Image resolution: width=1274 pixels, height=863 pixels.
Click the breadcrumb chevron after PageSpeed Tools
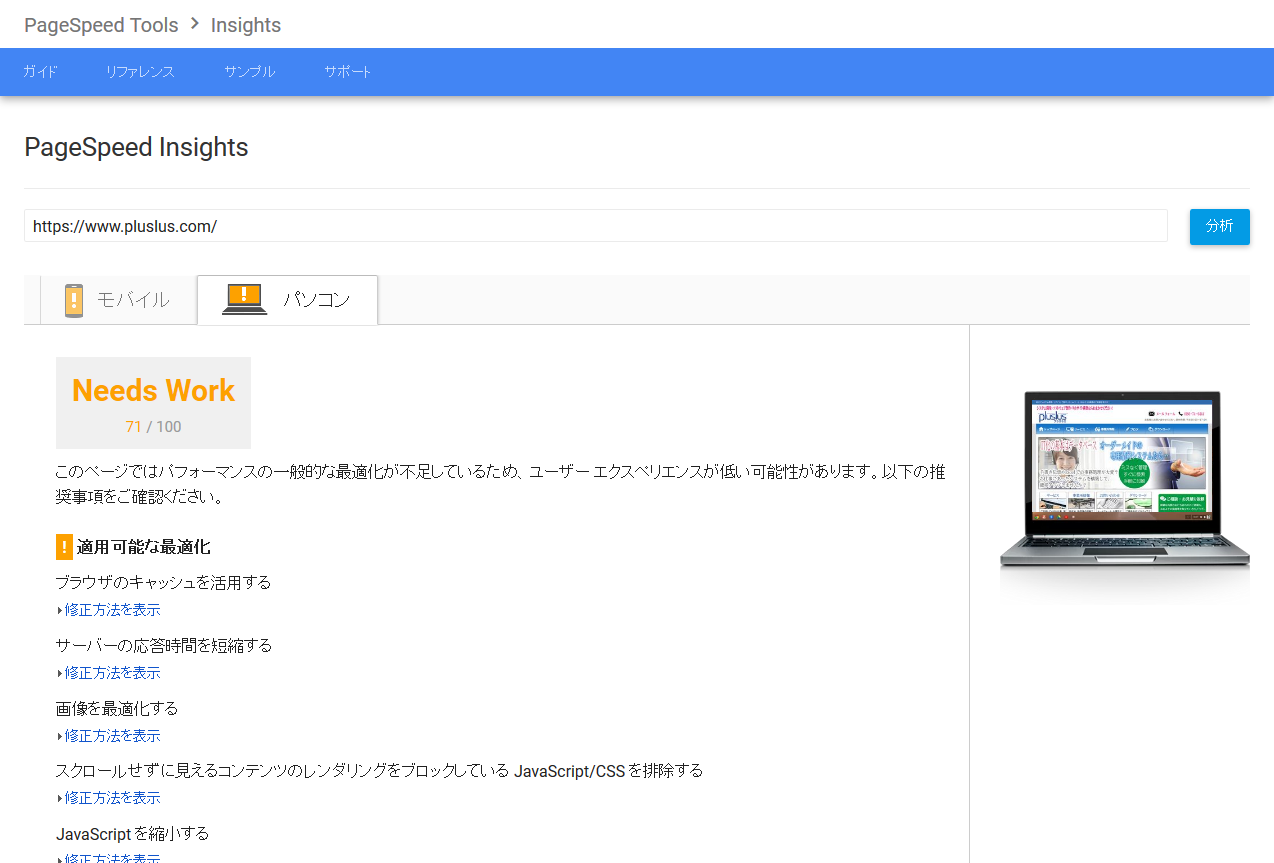[x=195, y=24]
